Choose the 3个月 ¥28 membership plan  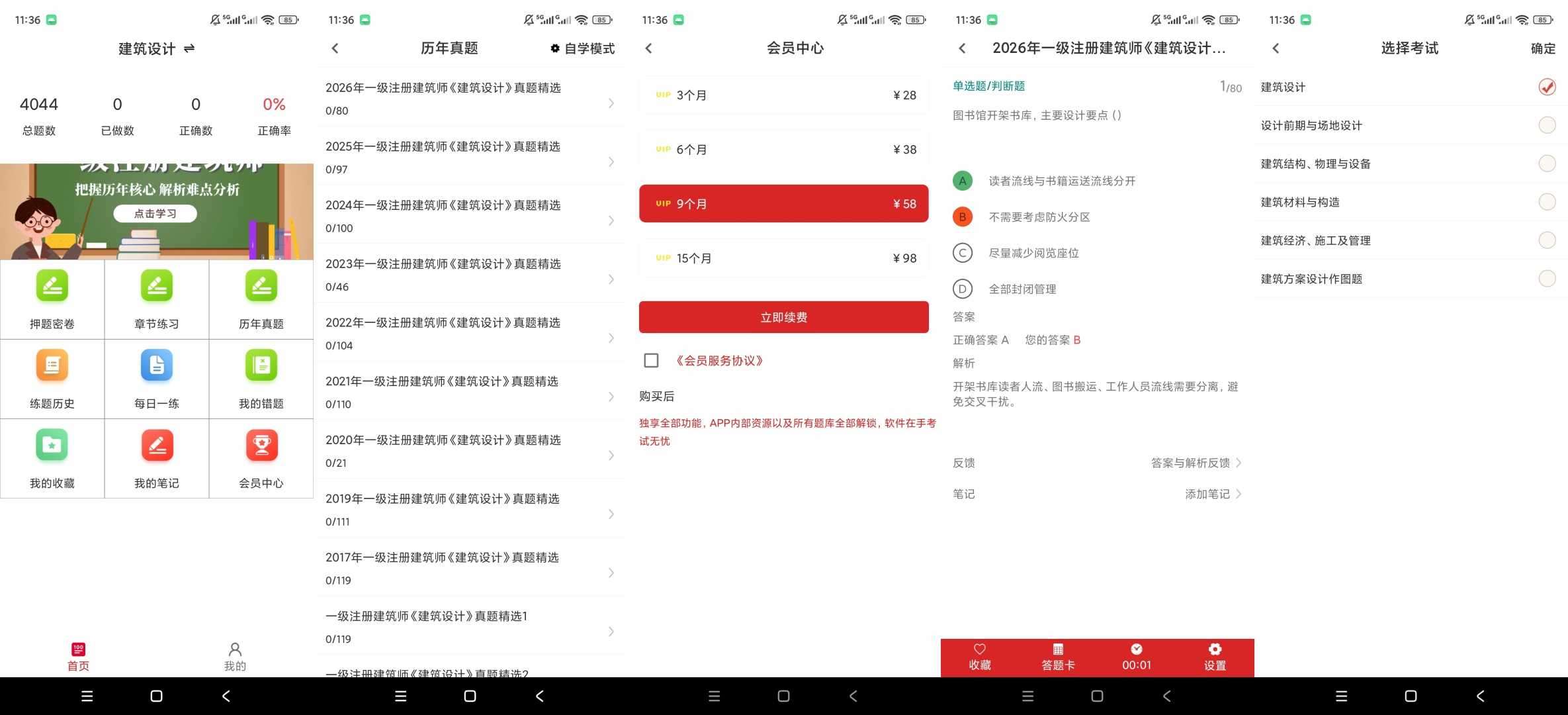[783, 95]
